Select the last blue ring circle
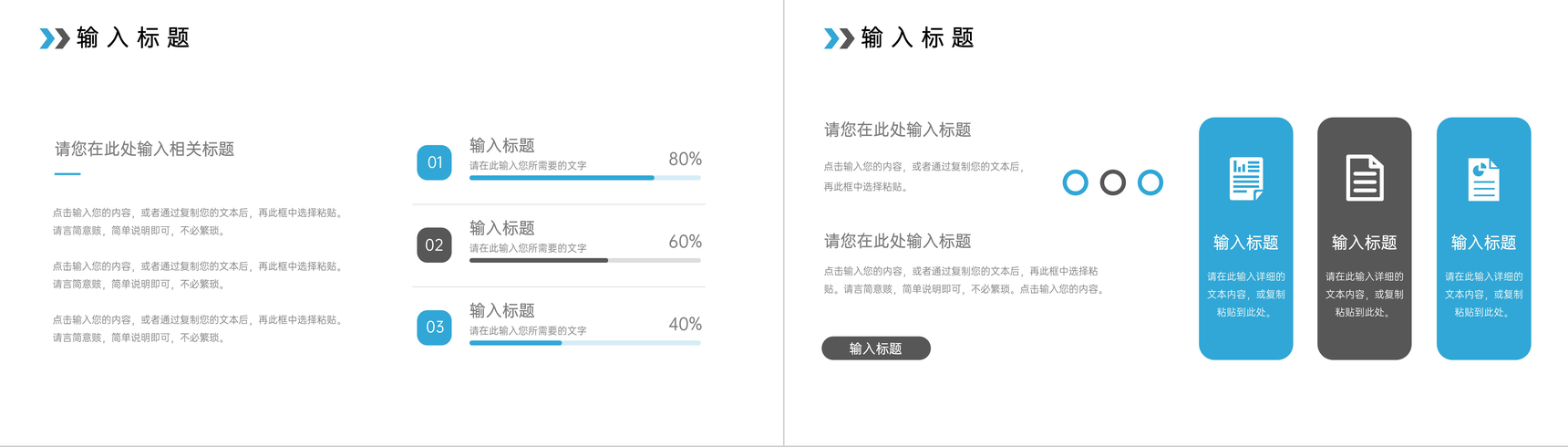 tap(1150, 182)
